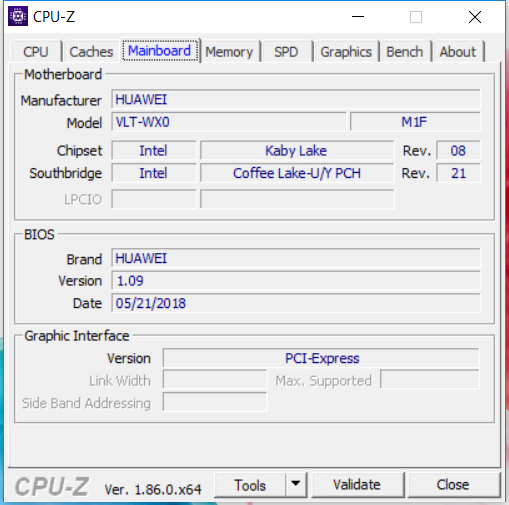Open the Caches tab
Viewport: 509px width, 505px height.
[x=91, y=52]
